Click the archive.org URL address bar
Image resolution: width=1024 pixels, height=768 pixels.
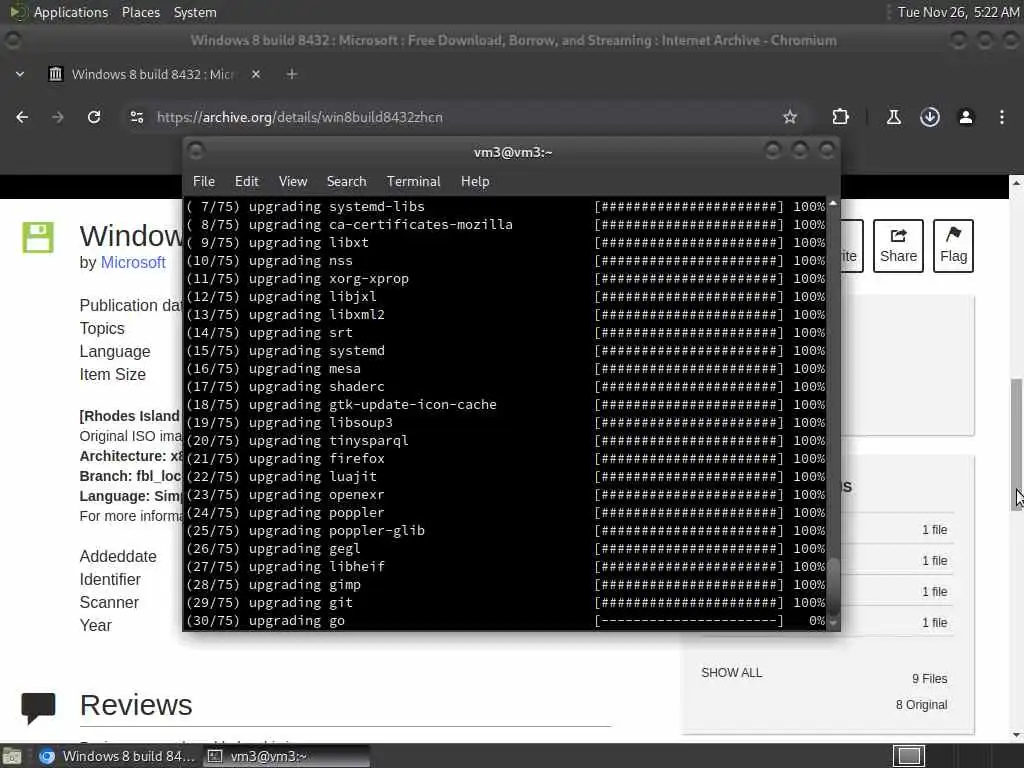pyautogui.click(x=457, y=117)
